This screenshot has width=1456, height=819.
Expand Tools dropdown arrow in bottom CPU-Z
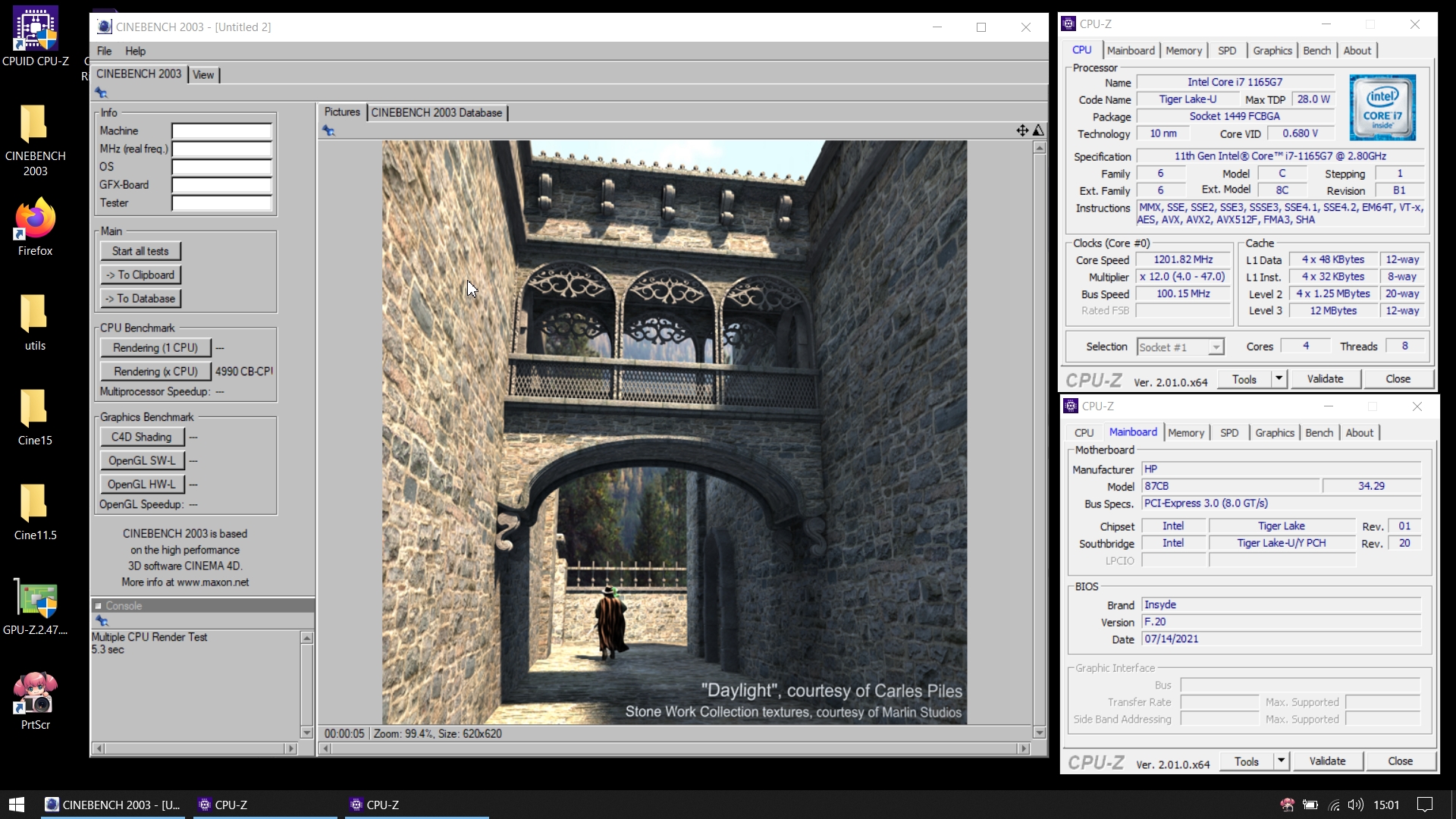[1281, 761]
